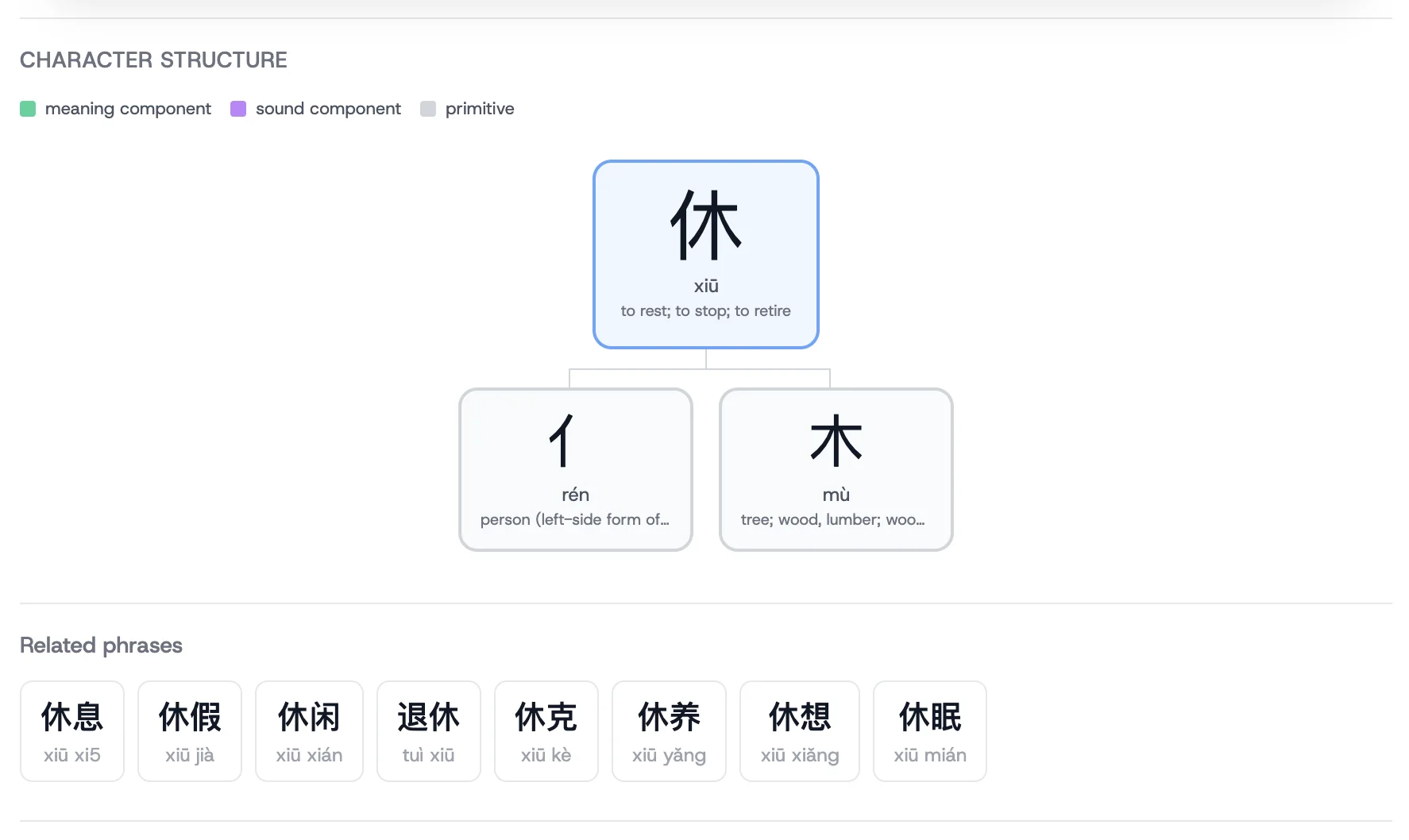Open the phrase 休养 entry
Screen dimensions: 1409x840
pyautogui.click(x=668, y=730)
